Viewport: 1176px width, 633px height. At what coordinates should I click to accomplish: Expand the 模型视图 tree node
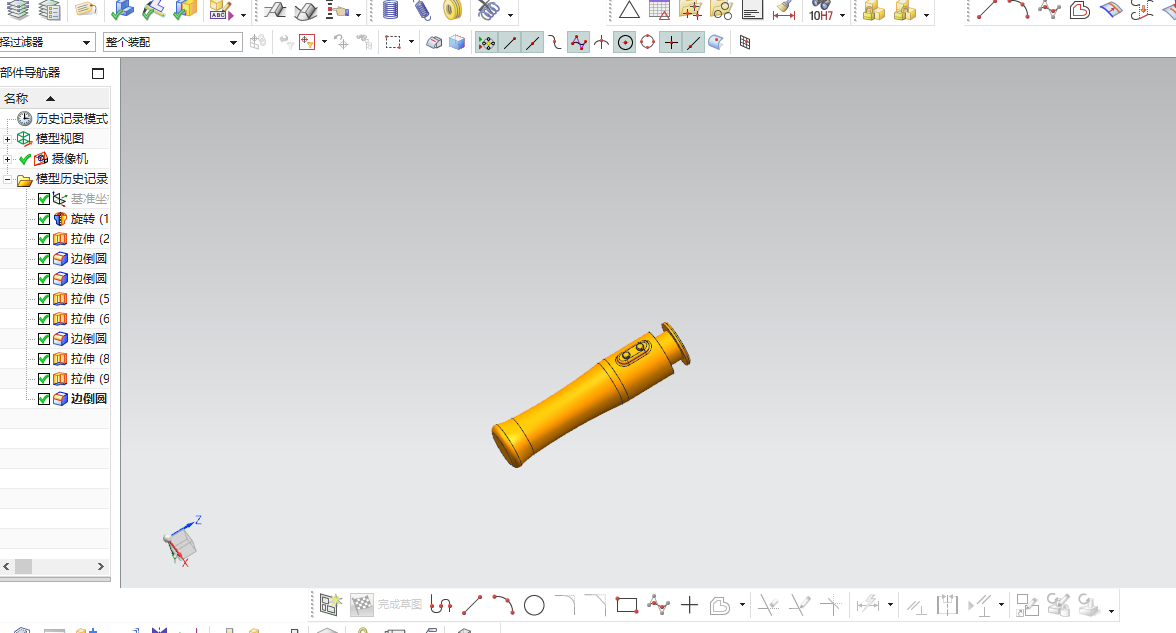[x=8, y=140]
